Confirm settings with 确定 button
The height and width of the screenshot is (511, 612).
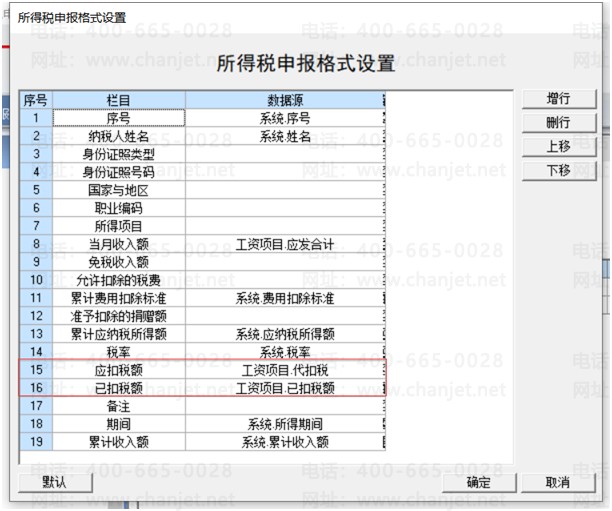(479, 483)
